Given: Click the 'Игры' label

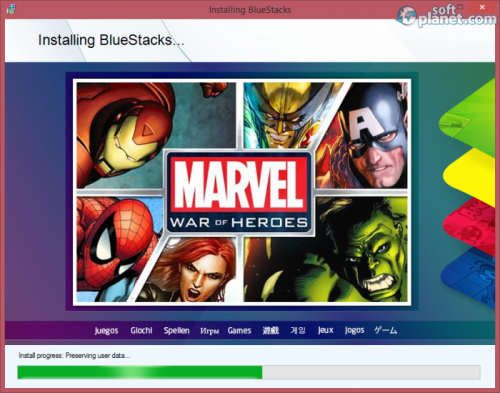Looking at the screenshot, I should point(209,331).
